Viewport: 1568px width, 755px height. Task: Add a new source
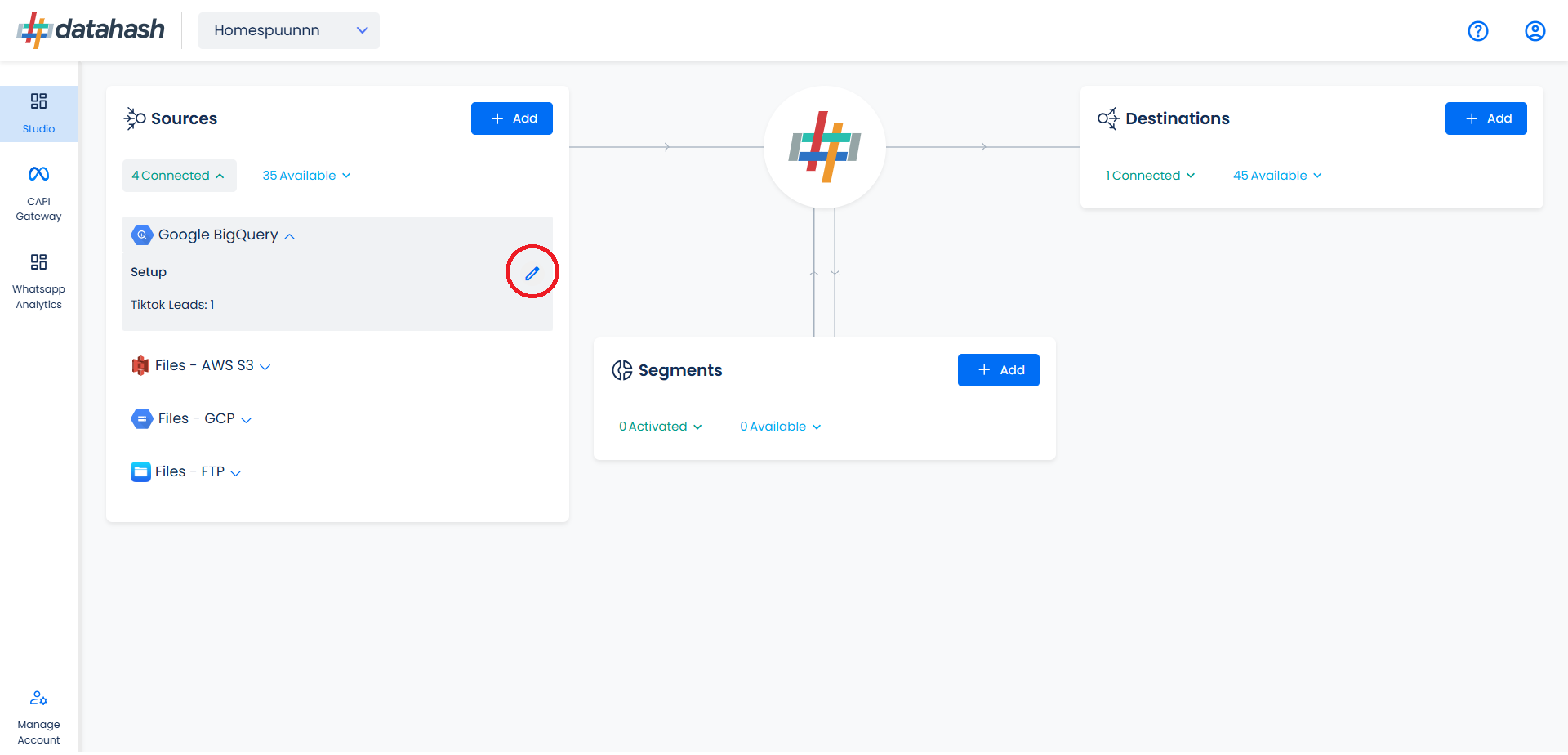click(x=512, y=118)
